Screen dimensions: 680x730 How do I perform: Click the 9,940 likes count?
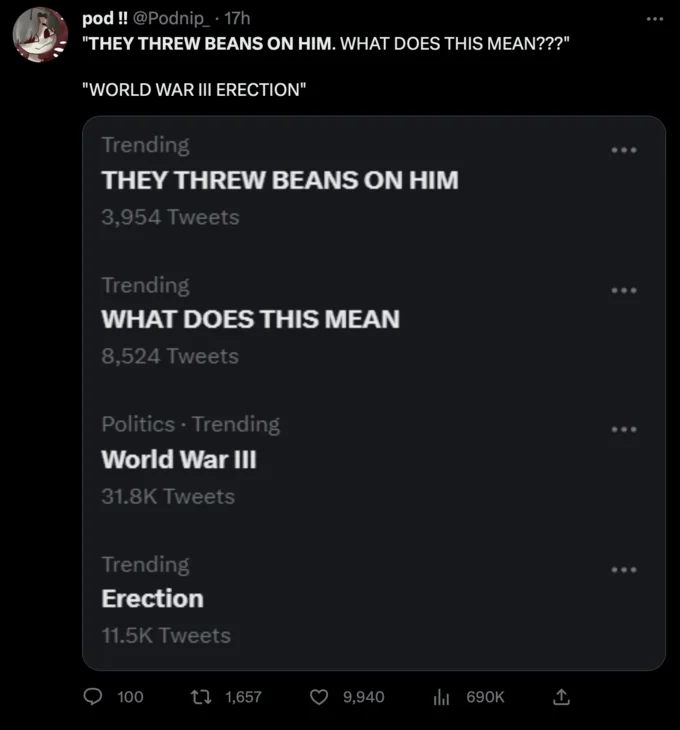tap(364, 697)
